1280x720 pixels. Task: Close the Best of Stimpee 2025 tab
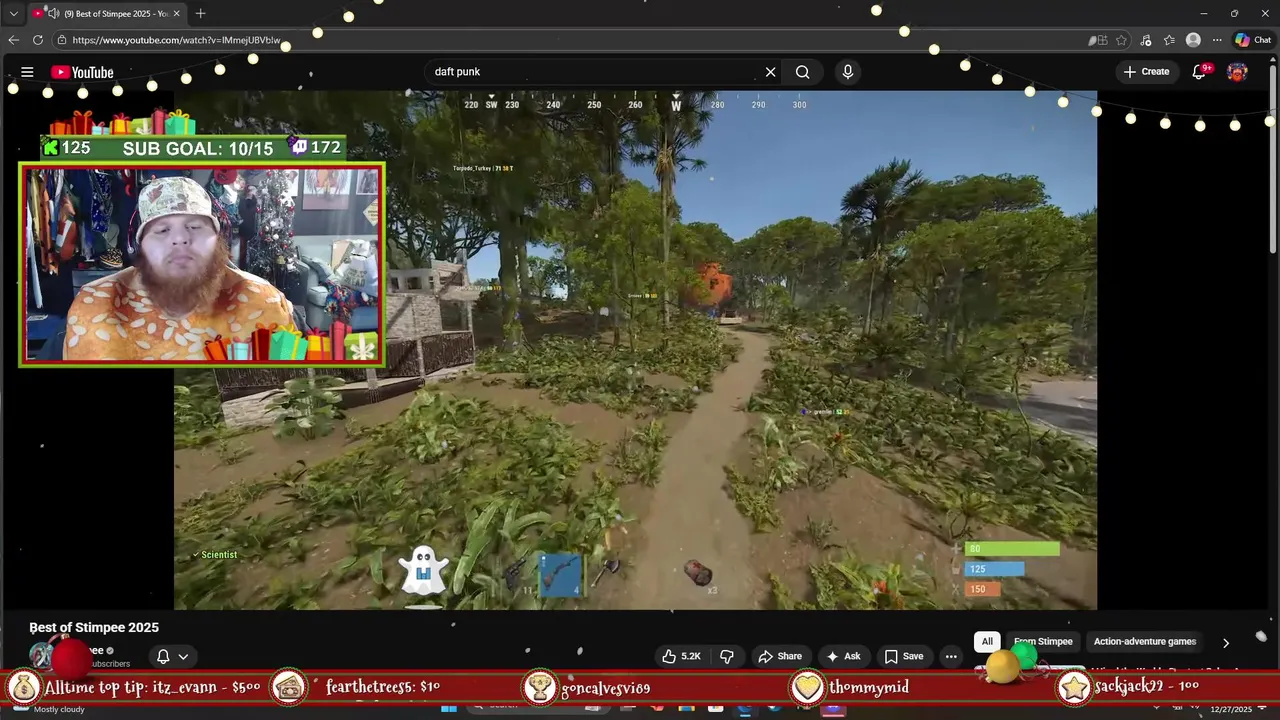(x=176, y=13)
